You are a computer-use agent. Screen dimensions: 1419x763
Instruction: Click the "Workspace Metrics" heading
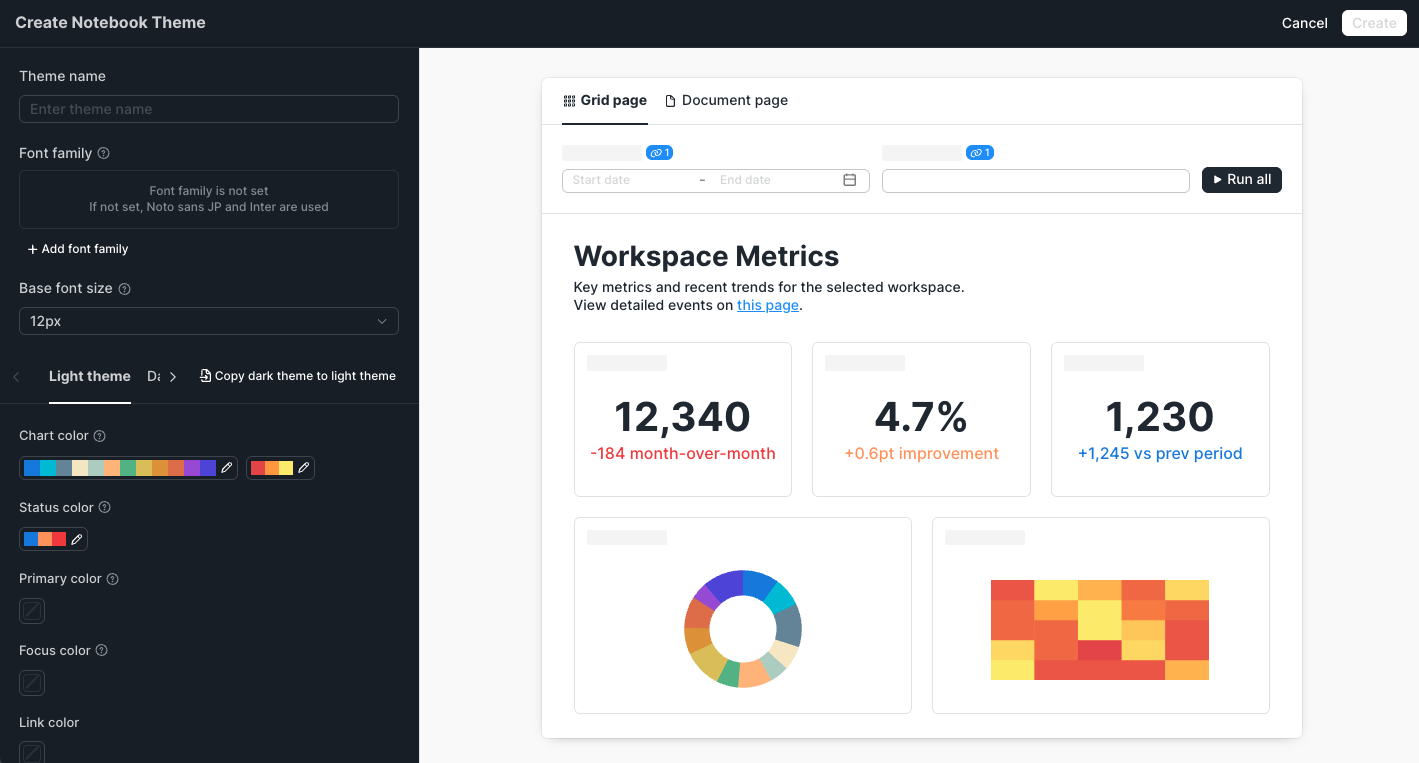coord(706,256)
